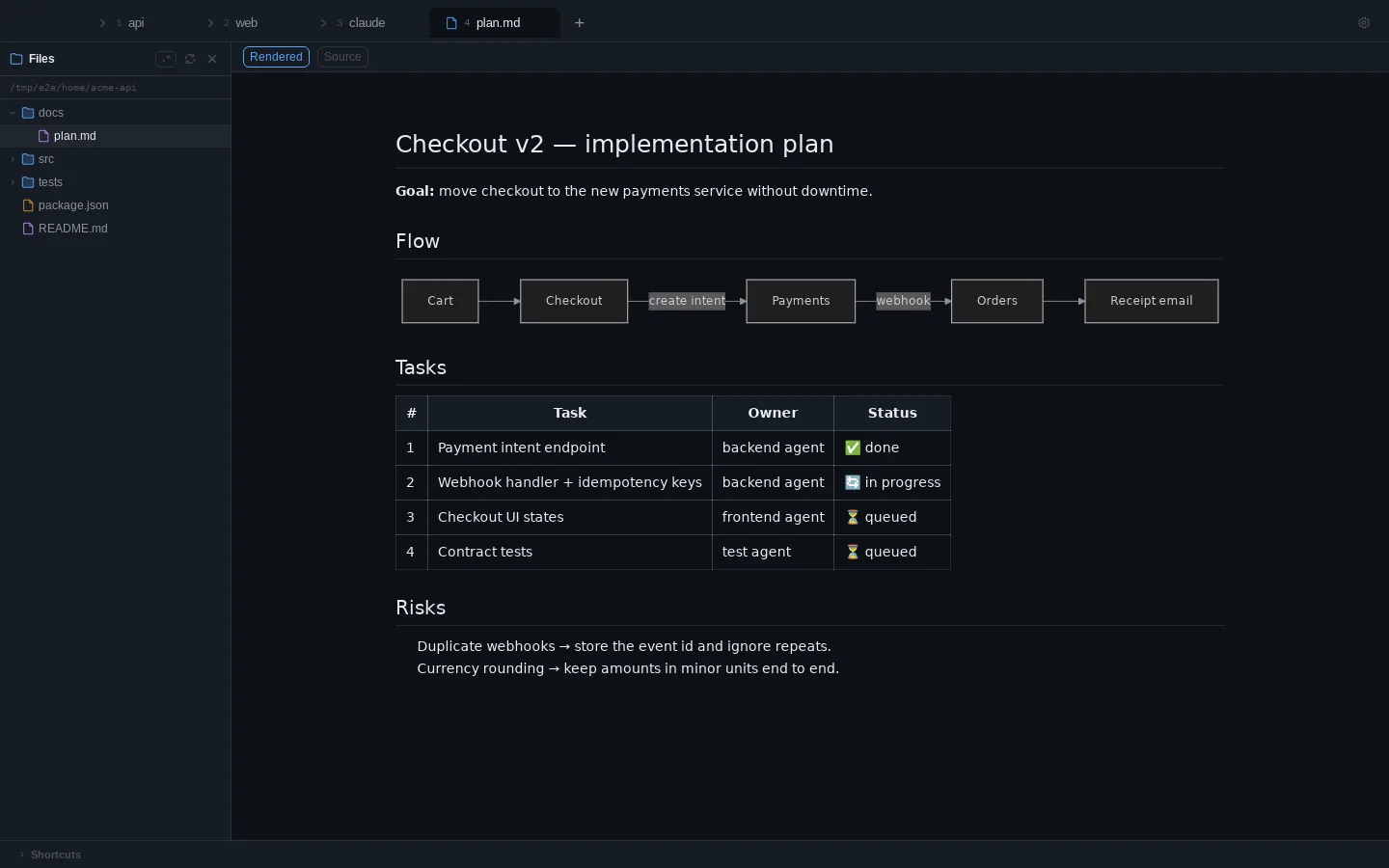Screen dimensions: 1389x868
Task: Click the 'create intent' arrow label
Action: click(x=687, y=301)
